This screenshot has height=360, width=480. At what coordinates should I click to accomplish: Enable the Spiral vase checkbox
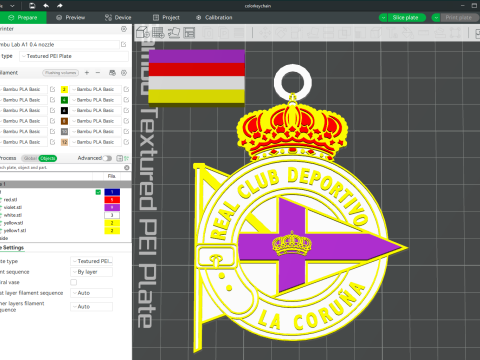click(73, 282)
